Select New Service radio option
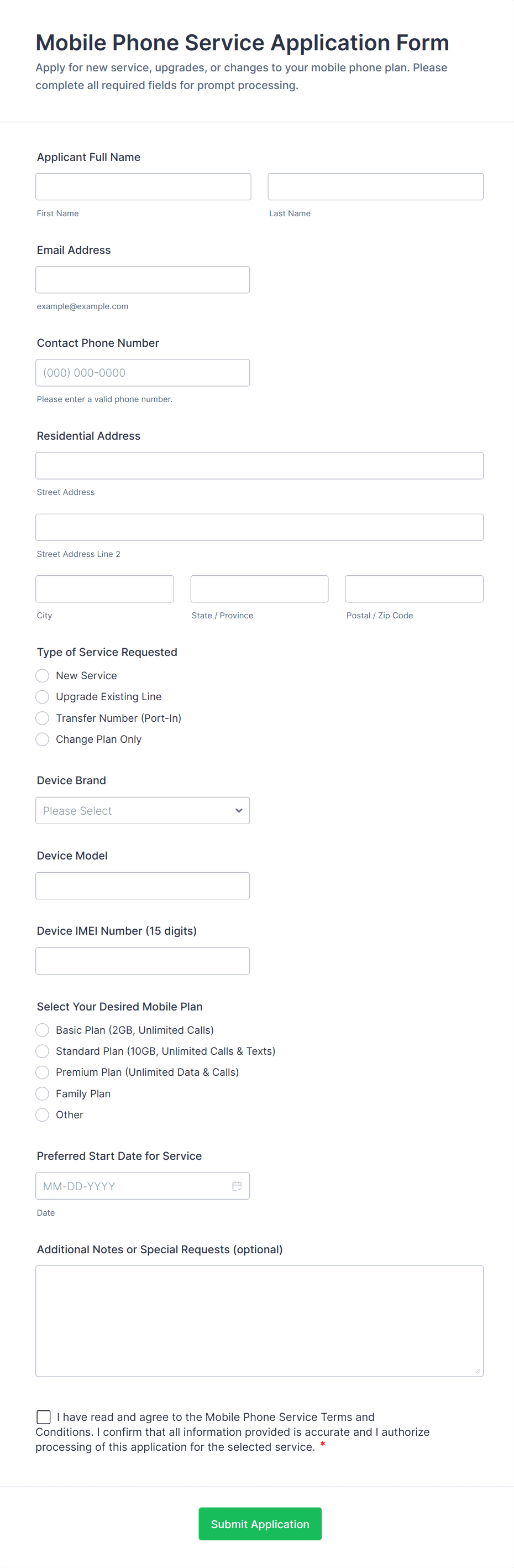This screenshot has height=1568, width=514. [42, 676]
